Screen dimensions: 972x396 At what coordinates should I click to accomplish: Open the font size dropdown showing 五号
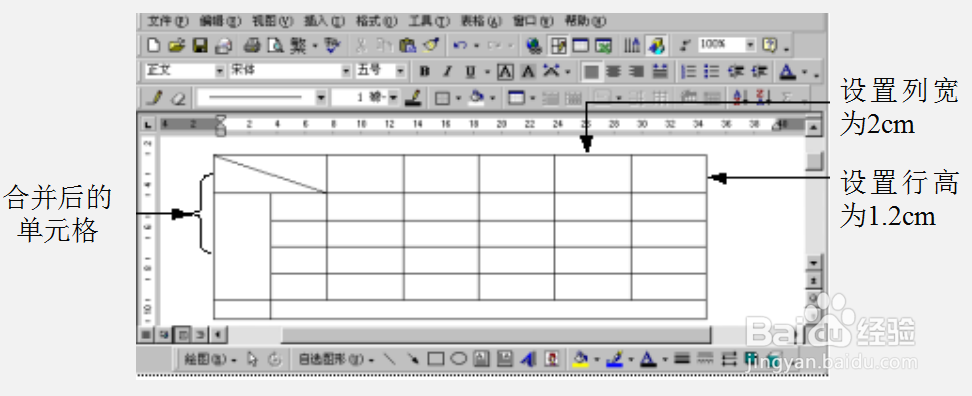pyautogui.click(x=400, y=71)
